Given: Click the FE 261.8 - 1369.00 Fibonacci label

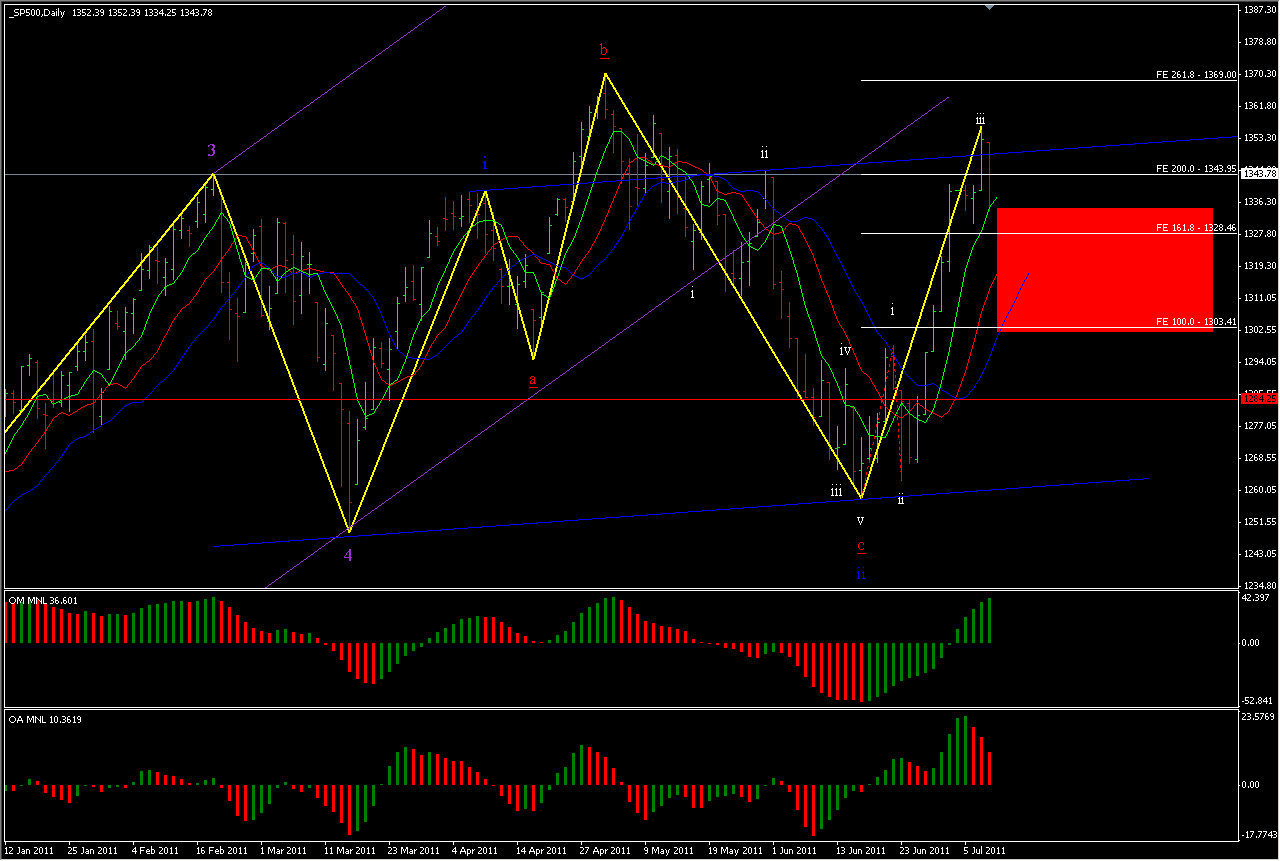Looking at the screenshot, I should click(x=1196, y=74).
